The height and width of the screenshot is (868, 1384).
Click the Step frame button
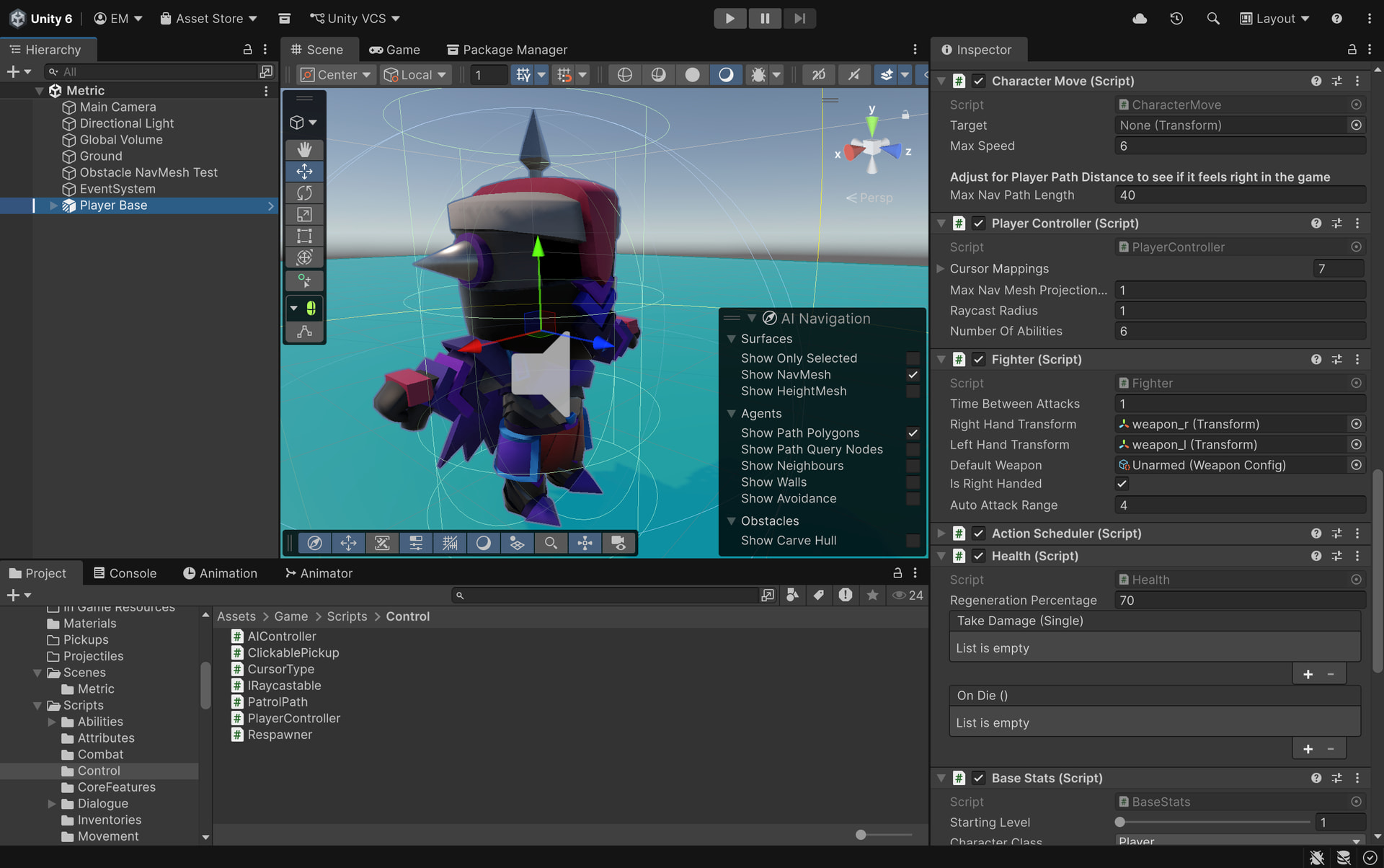[799, 18]
